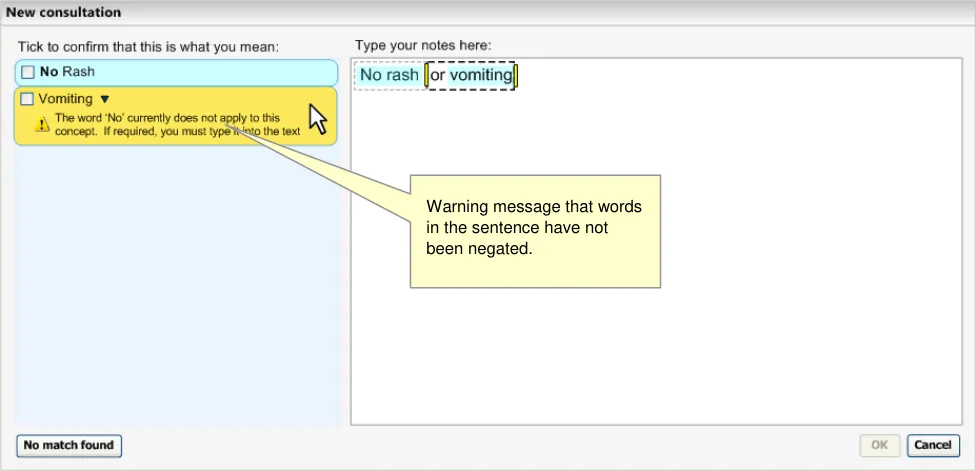Viewport: 976px width, 471px height.
Task: Click the 'Type your notes here' label
Action: click(423, 46)
